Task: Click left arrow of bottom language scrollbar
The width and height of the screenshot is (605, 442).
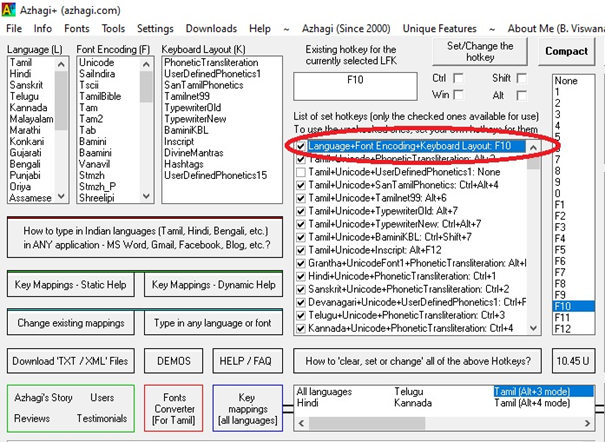Action: [302, 423]
